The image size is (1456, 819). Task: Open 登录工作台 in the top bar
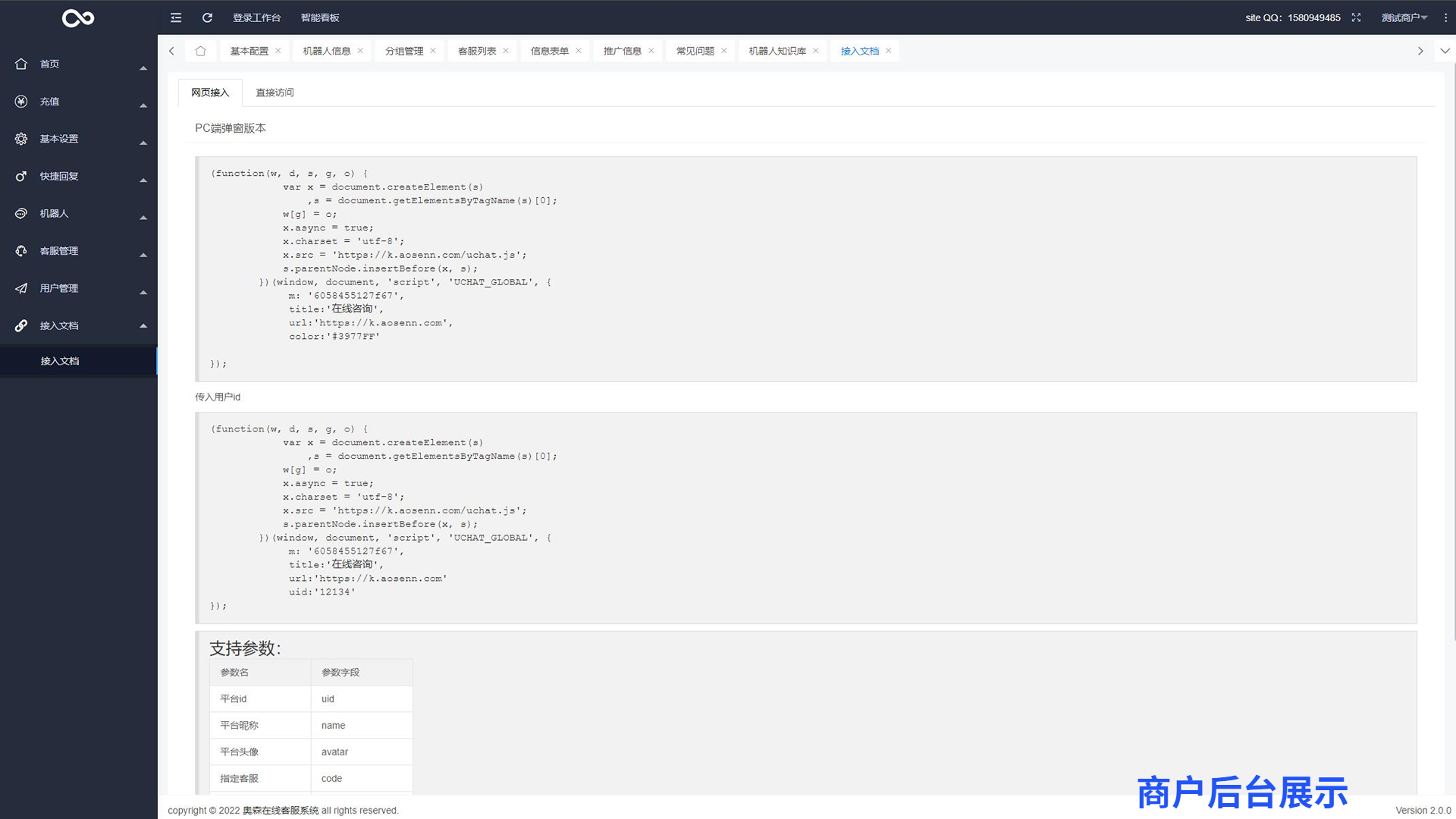[x=256, y=17]
